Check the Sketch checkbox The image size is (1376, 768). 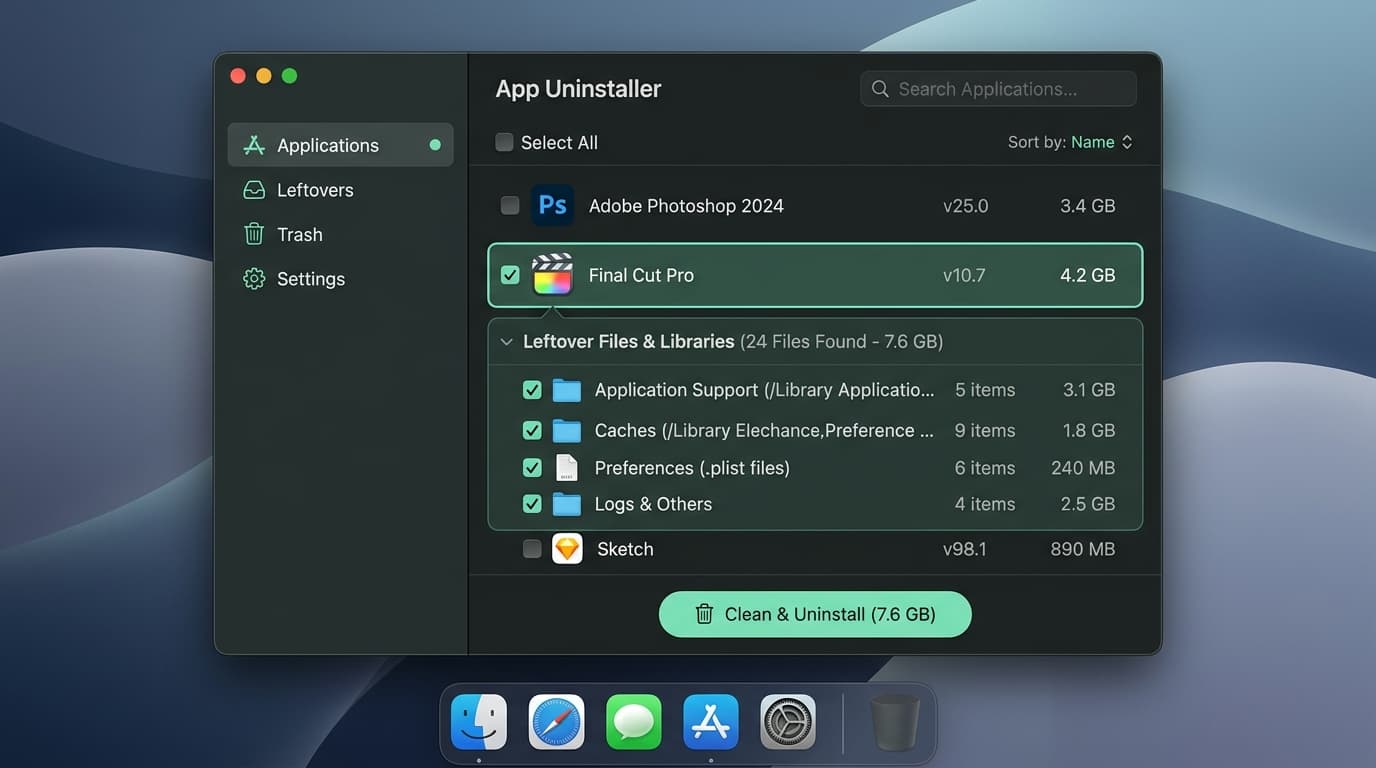click(x=532, y=549)
